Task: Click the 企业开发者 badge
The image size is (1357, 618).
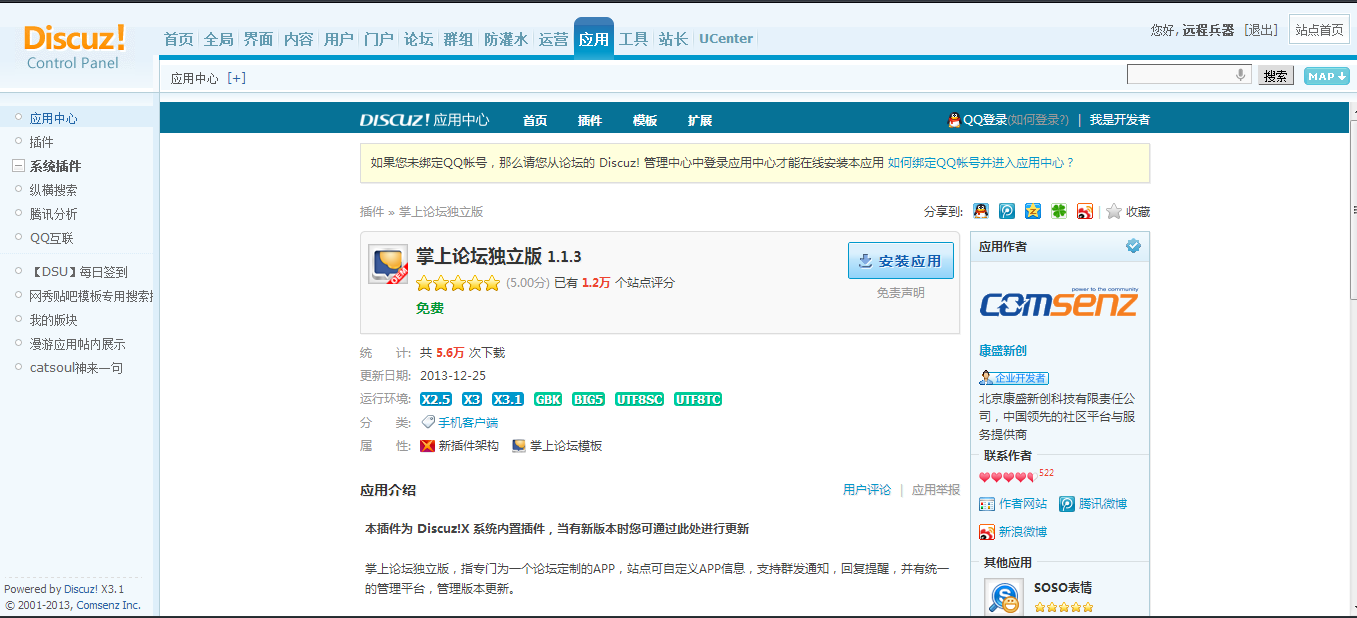Action: click(1014, 378)
